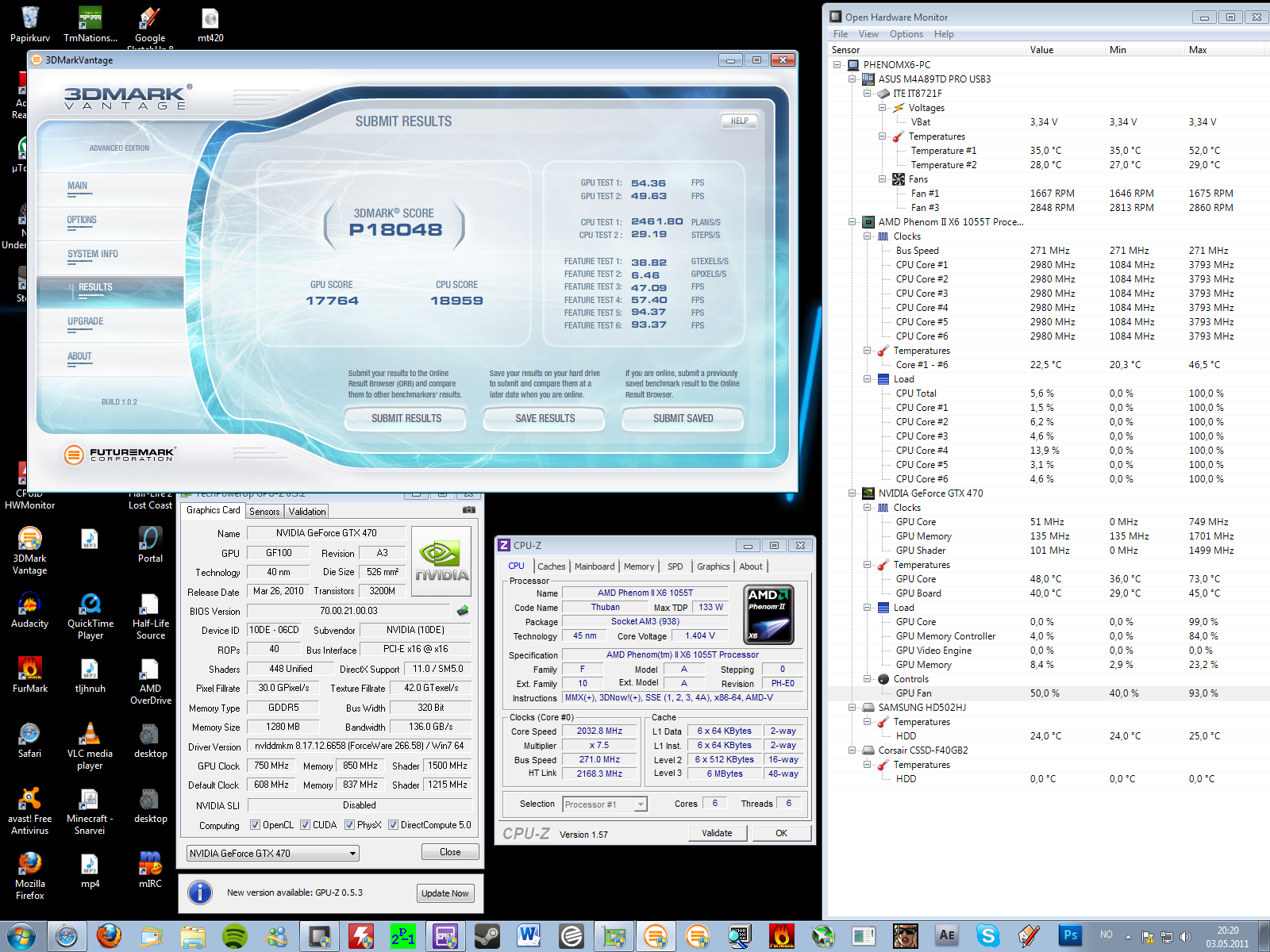Open the Half-Life Source desktop icon
This screenshot has width=1270, height=952.
click(x=150, y=616)
